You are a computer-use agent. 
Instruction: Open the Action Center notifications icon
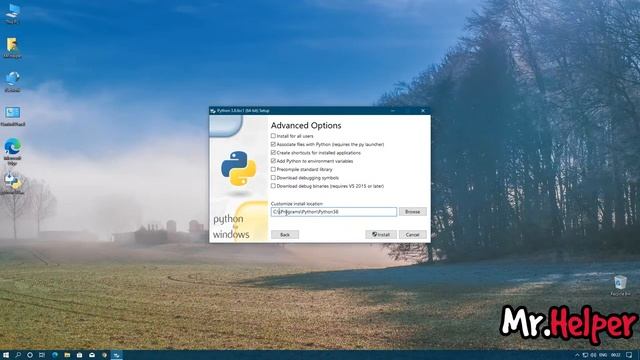[629, 355]
